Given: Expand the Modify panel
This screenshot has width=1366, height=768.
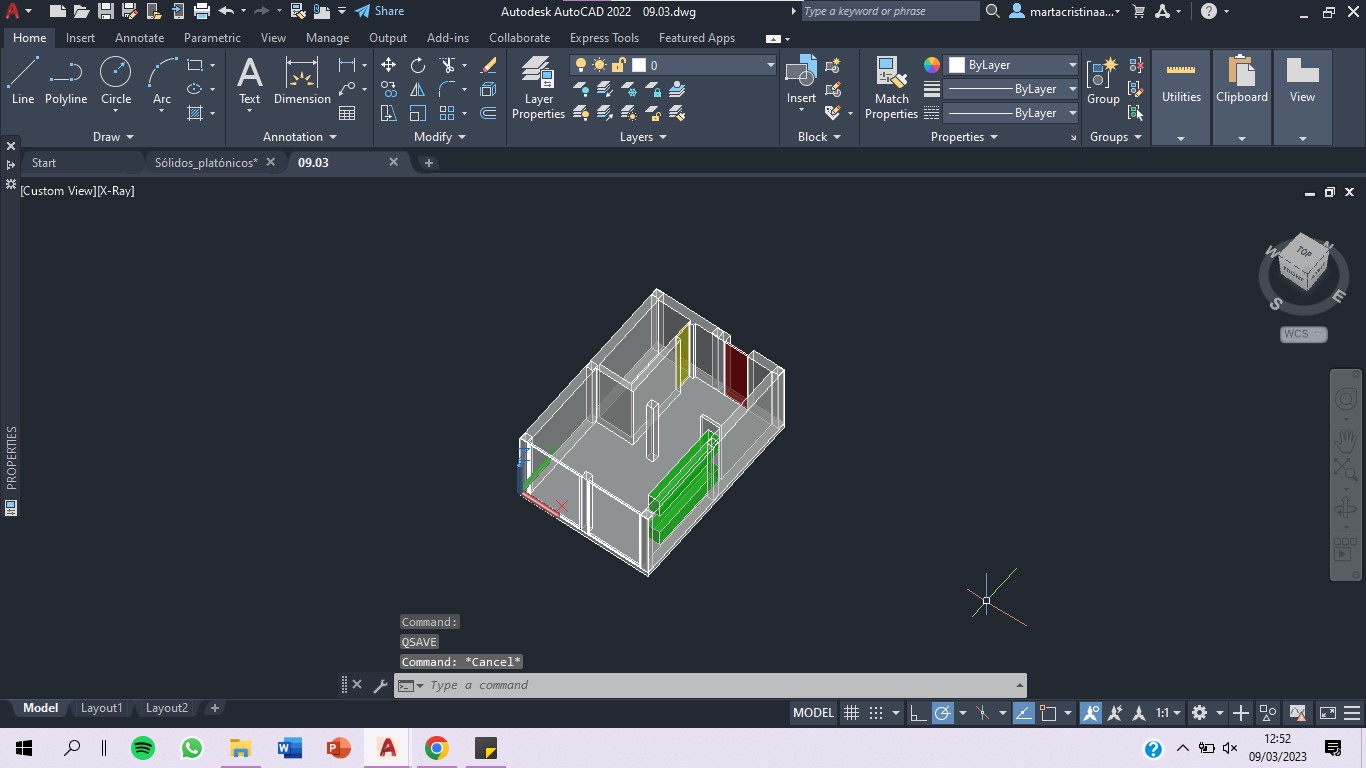Looking at the screenshot, I should click(440, 137).
